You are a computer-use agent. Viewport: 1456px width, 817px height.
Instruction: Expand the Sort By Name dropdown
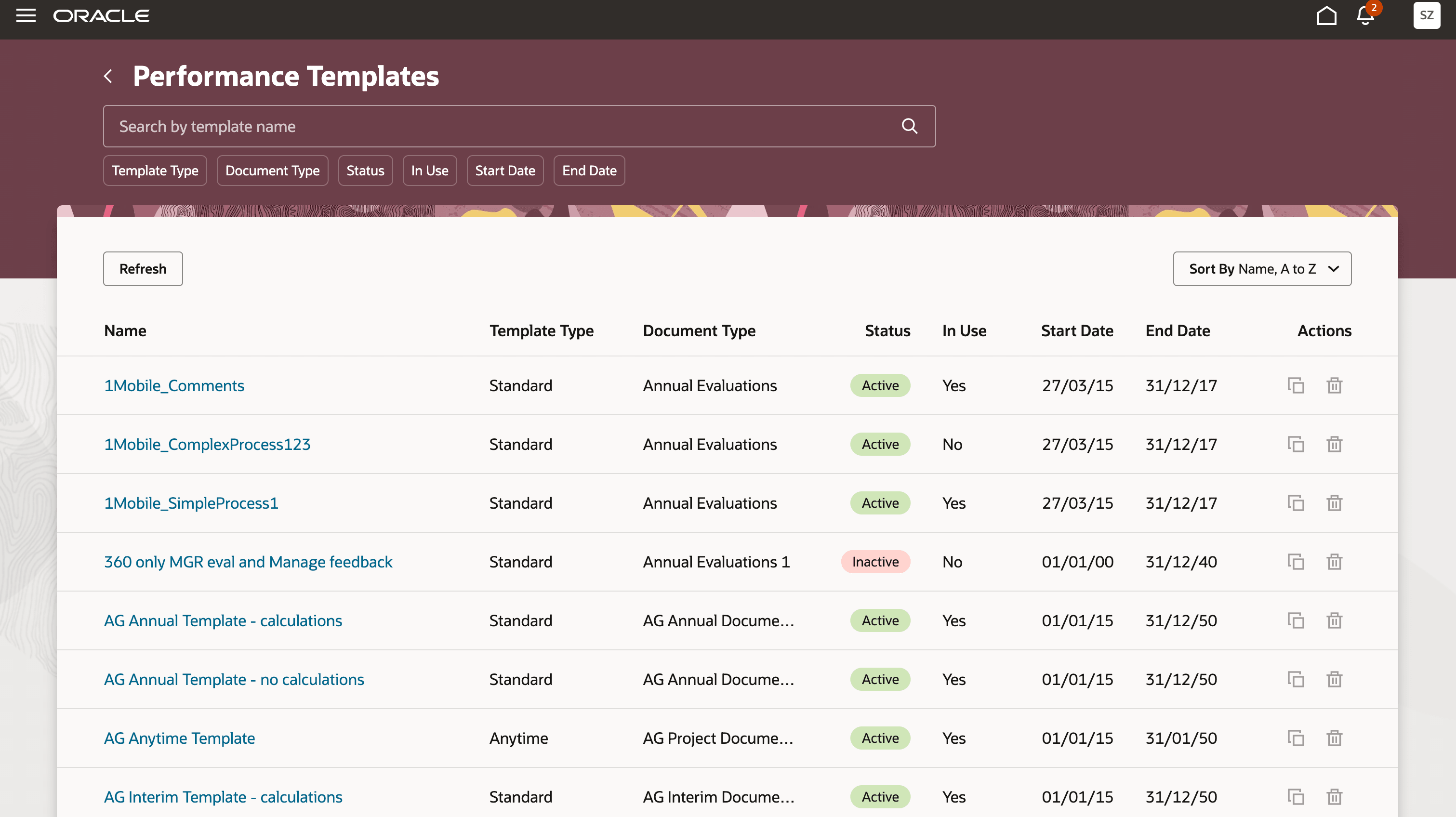click(x=1261, y=269)
